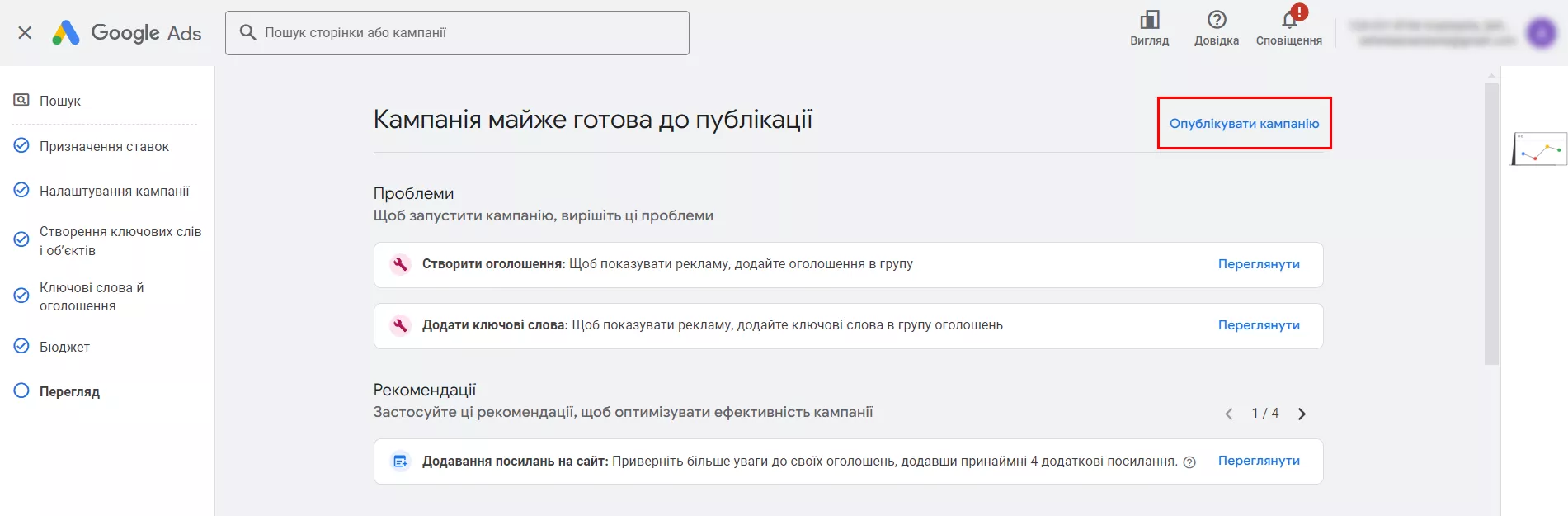Screen dimensions: 1568x516
Task: Go to previous recommendation with the left chevron
Action: click(1229, 414)
